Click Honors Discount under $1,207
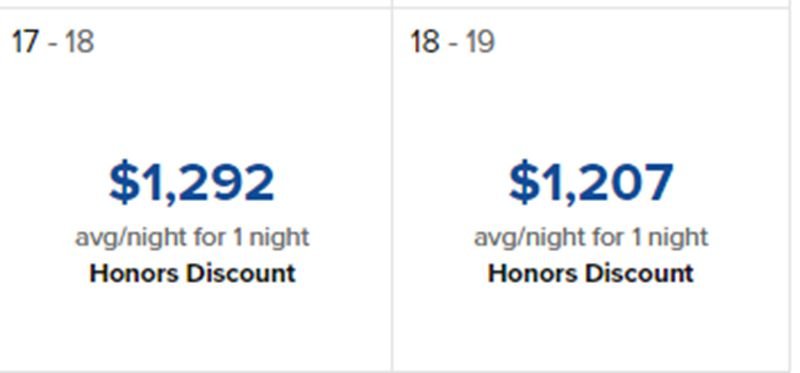The image size is (800, 373). tap(591, 273)
